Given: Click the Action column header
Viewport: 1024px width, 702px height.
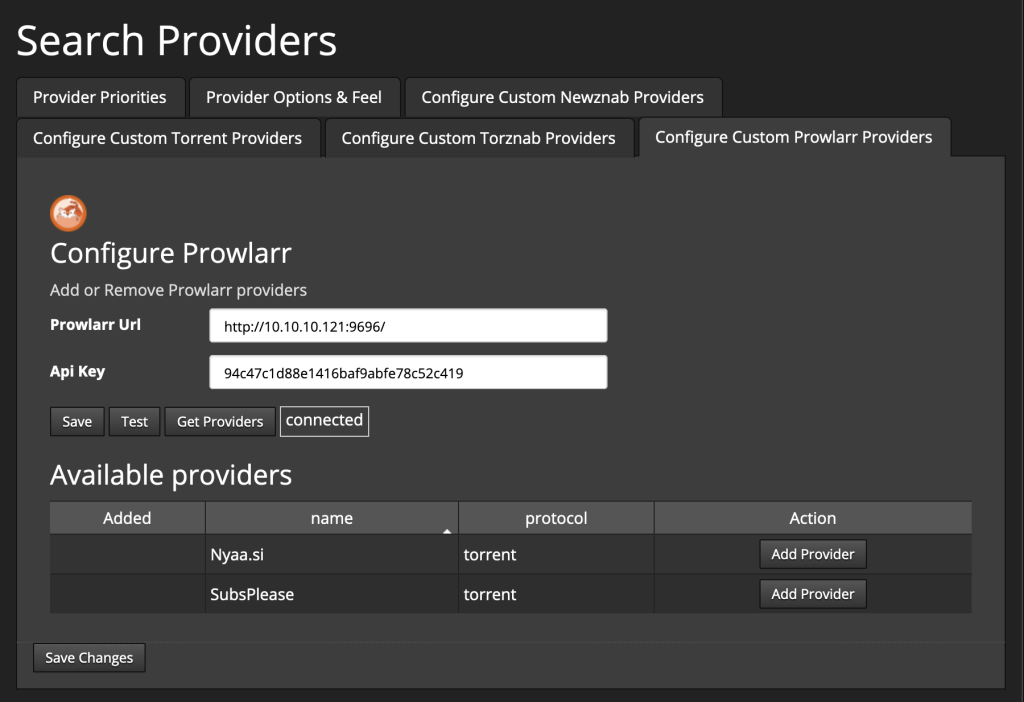Looking at the screenshot, I should click(x=812, y=518).
